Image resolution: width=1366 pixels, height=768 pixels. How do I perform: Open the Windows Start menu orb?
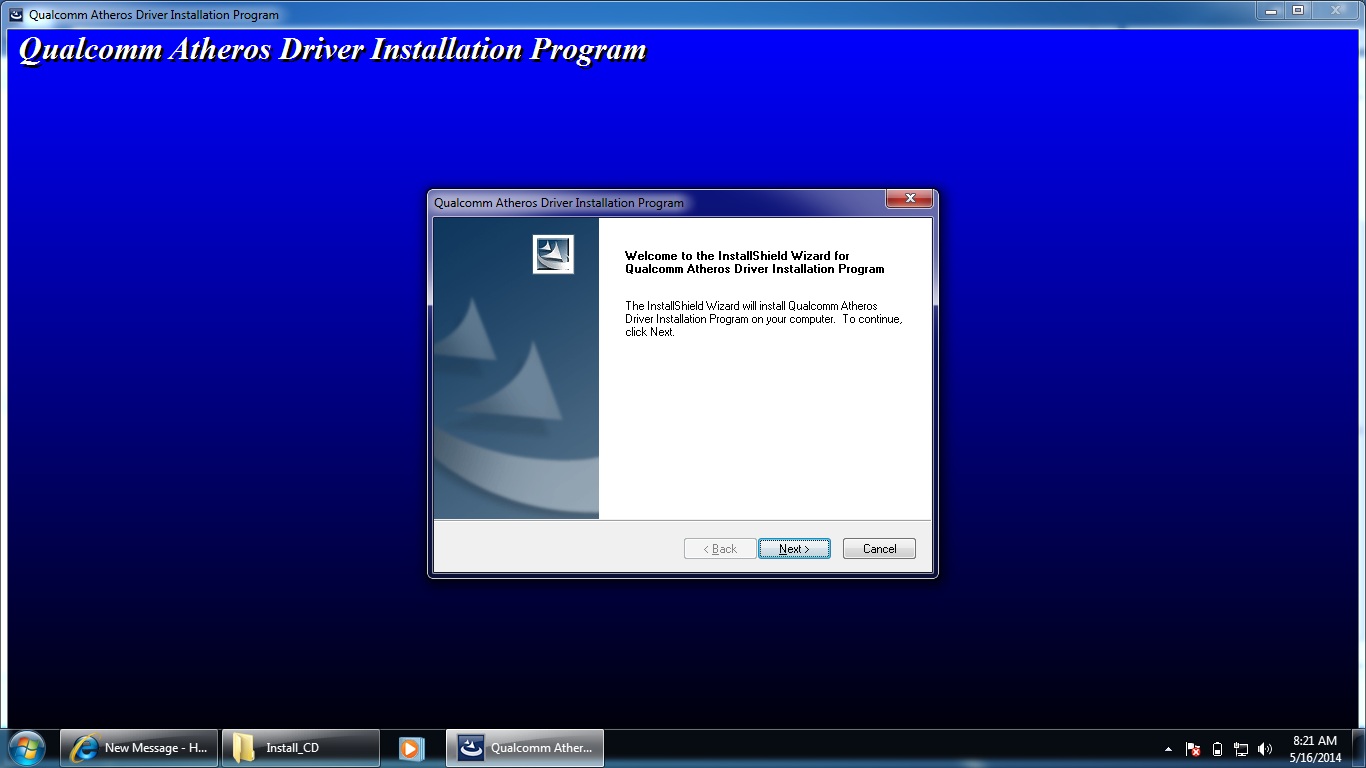(x=26, y=748)
